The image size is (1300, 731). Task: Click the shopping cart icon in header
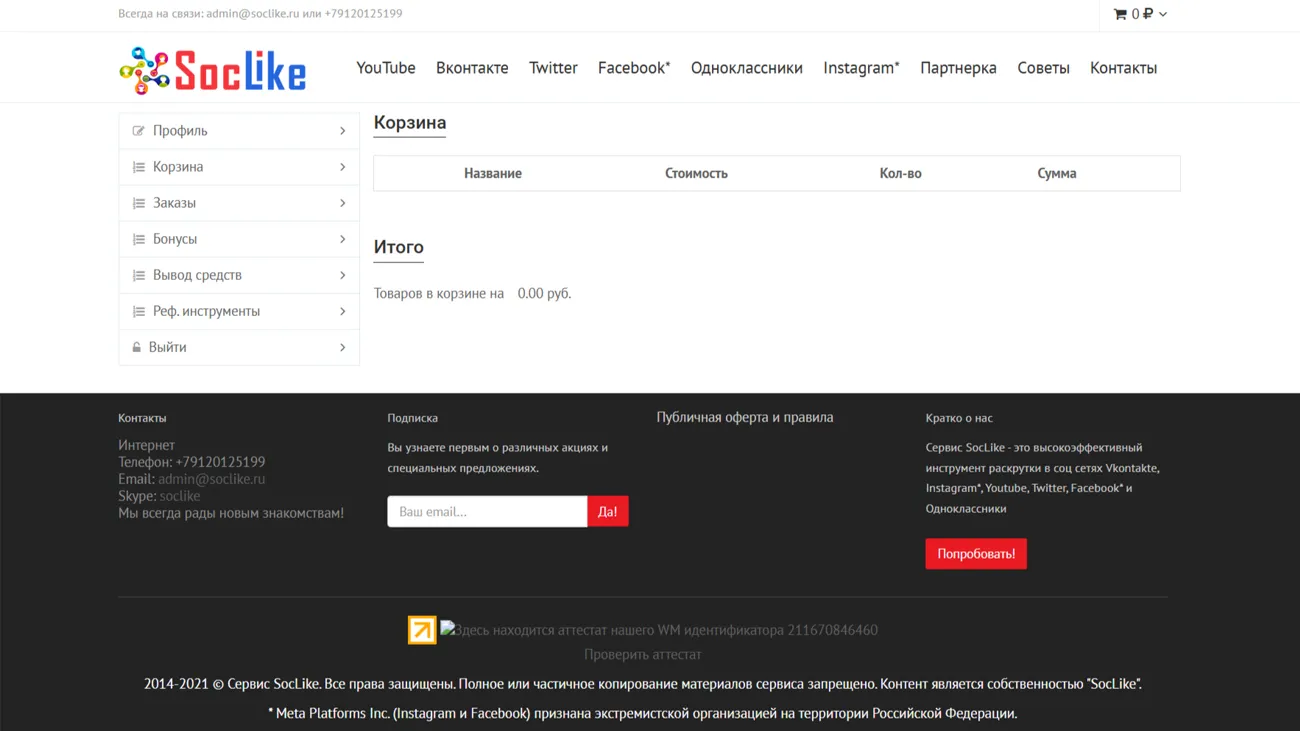pyautogui.click(x=1120, y=14)
